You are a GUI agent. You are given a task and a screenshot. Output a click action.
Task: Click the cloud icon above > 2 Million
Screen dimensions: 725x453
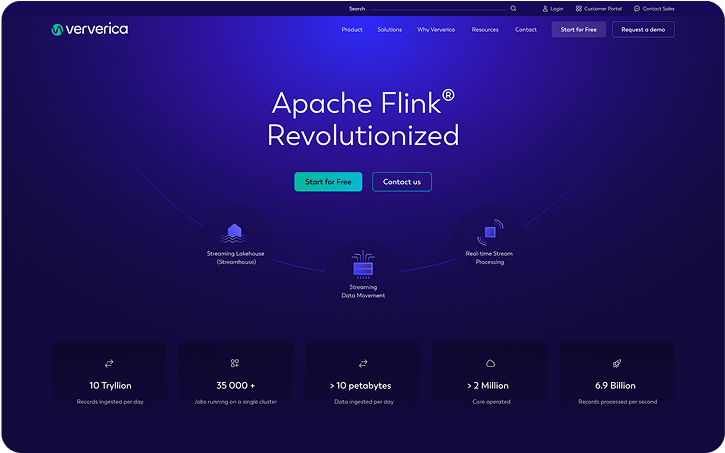(491, 364)
